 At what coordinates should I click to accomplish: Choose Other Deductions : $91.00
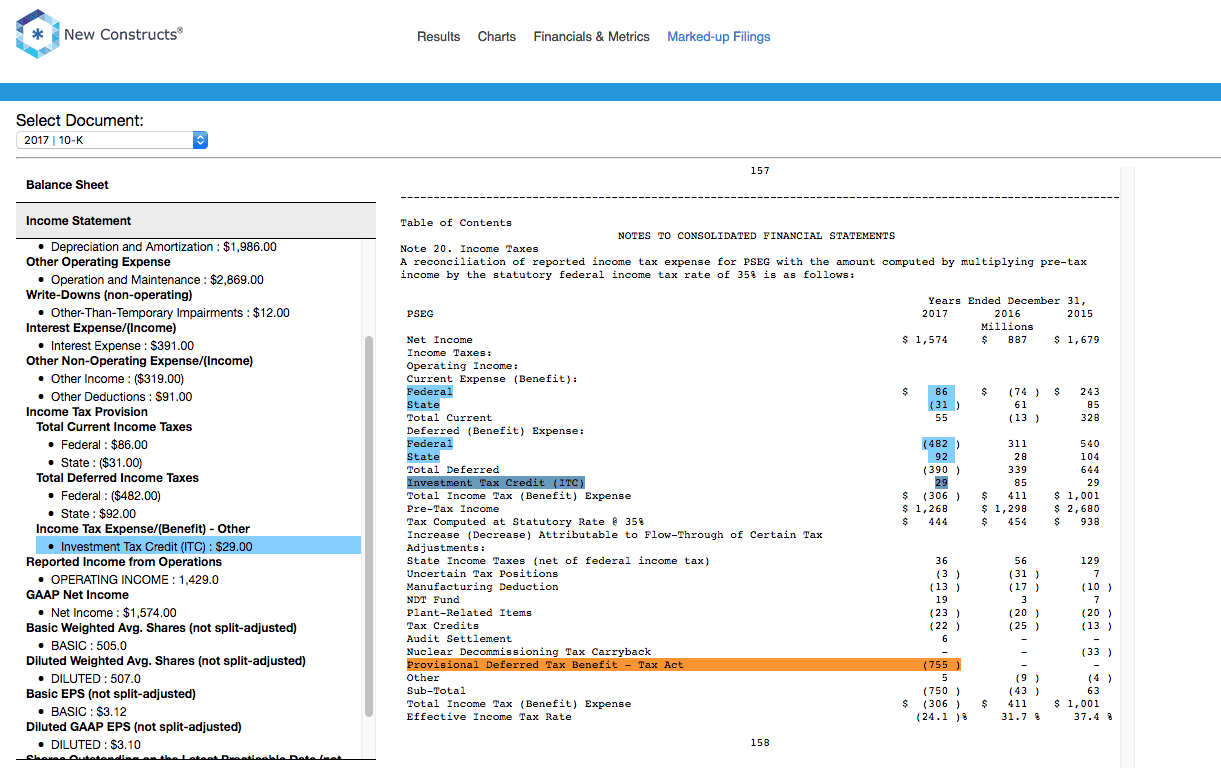pos(122,397)
